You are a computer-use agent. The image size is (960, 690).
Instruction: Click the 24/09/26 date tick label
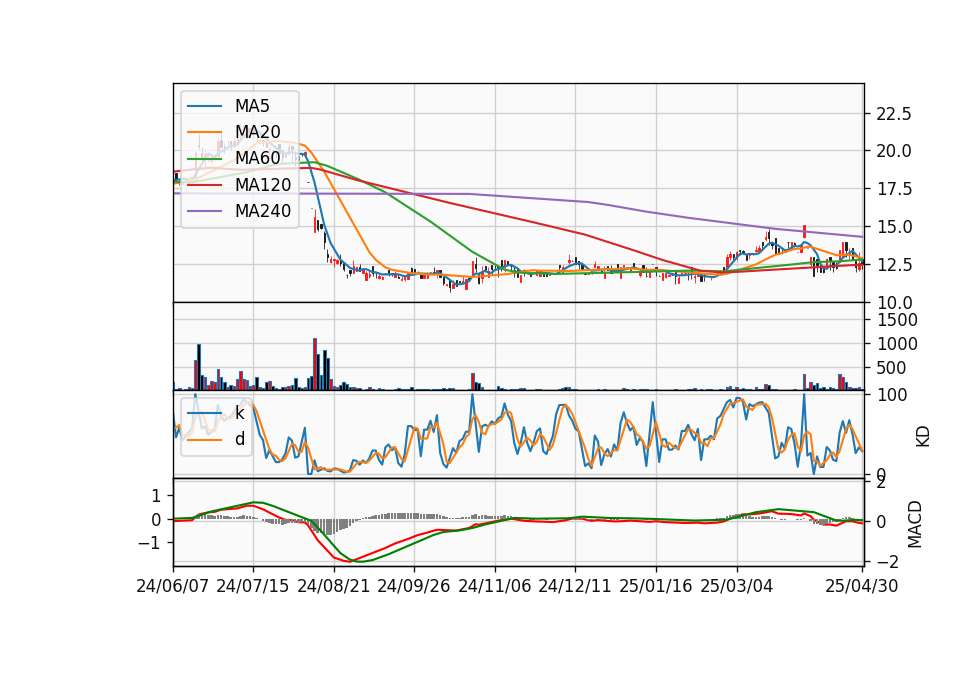click(x=414, y=586)
